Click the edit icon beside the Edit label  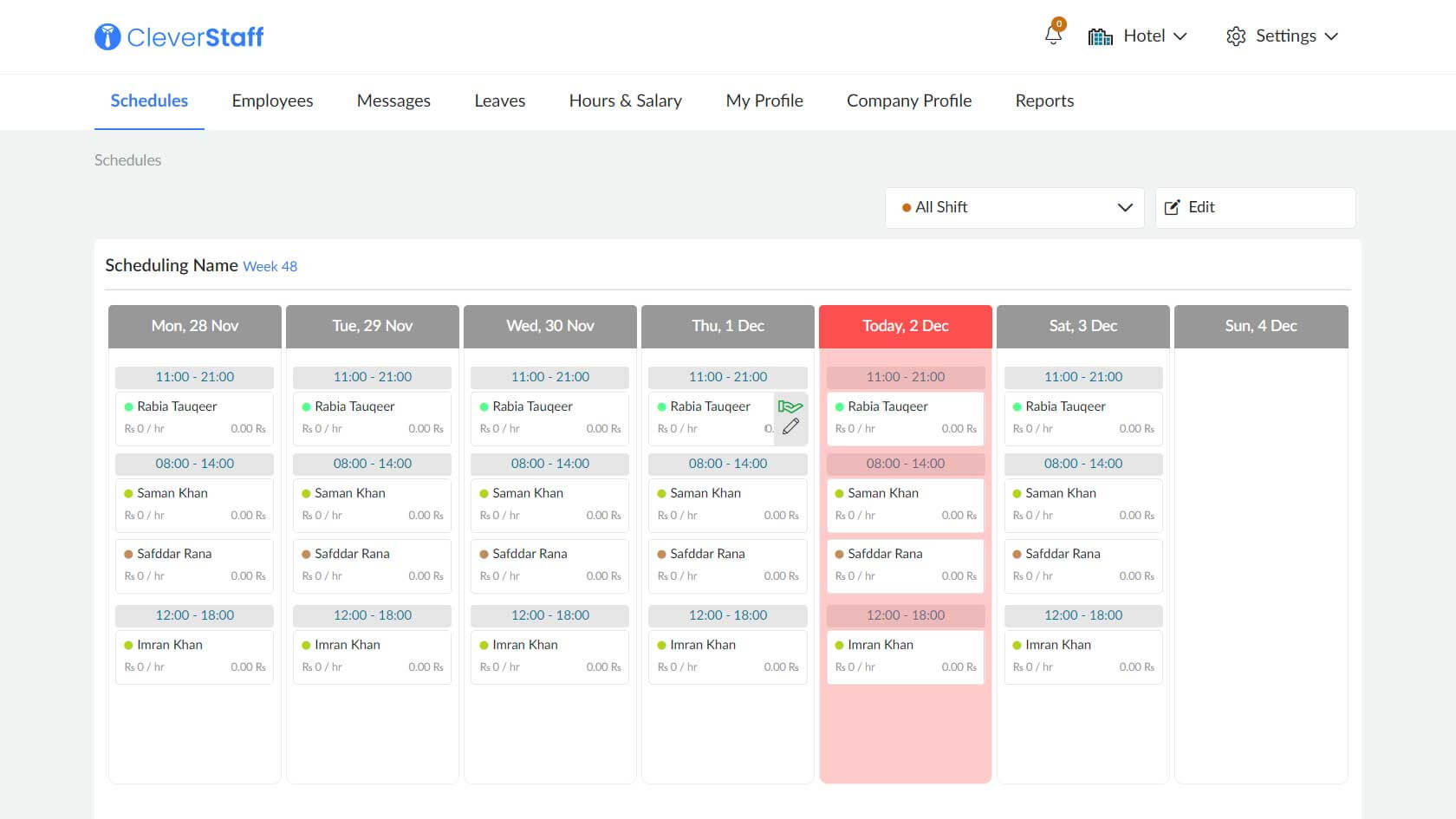tap(1172, 208)
